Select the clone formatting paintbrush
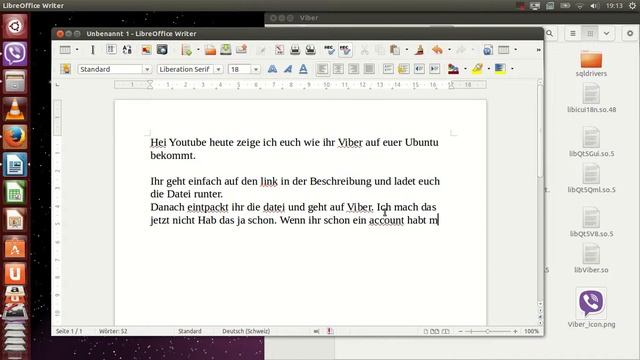The height and width of the screenshot is (360, 640). point(419,50)
